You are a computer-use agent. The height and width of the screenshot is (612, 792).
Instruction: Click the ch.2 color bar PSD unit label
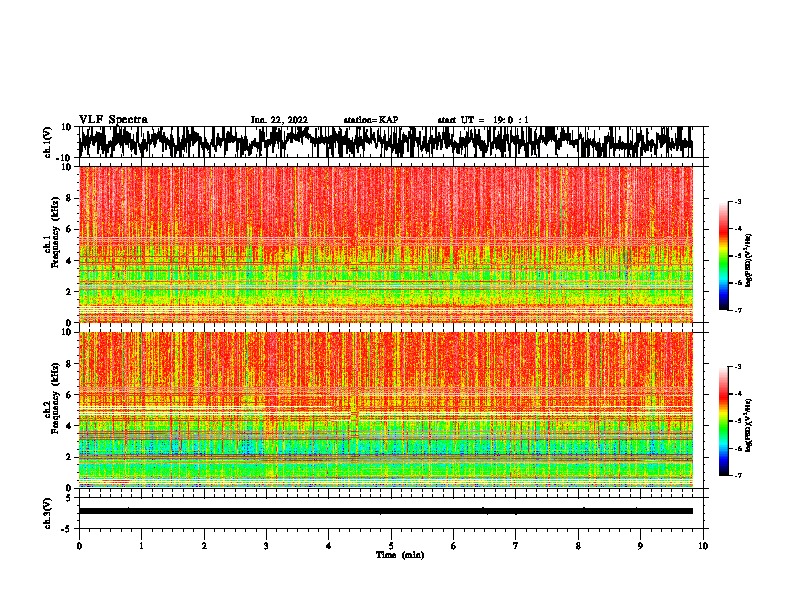point(749,425)
